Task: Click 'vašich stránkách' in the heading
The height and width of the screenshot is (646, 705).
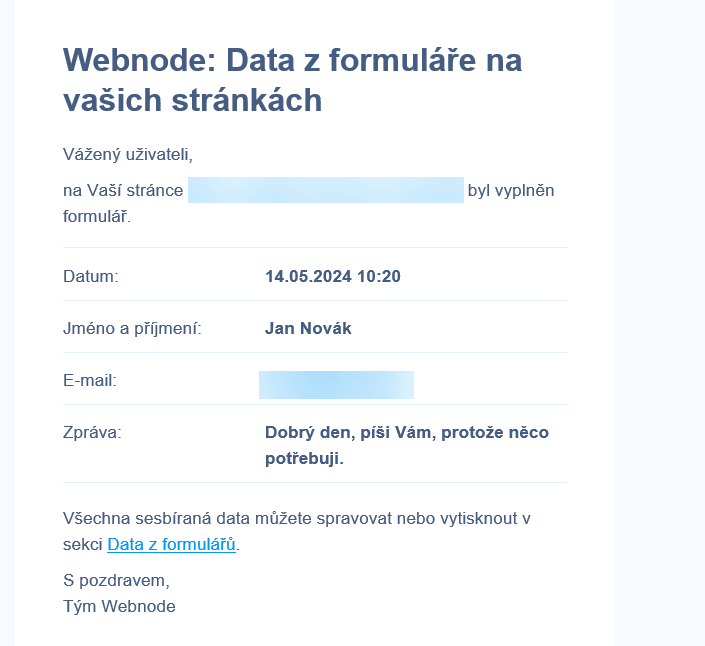Action: point(192,100)
